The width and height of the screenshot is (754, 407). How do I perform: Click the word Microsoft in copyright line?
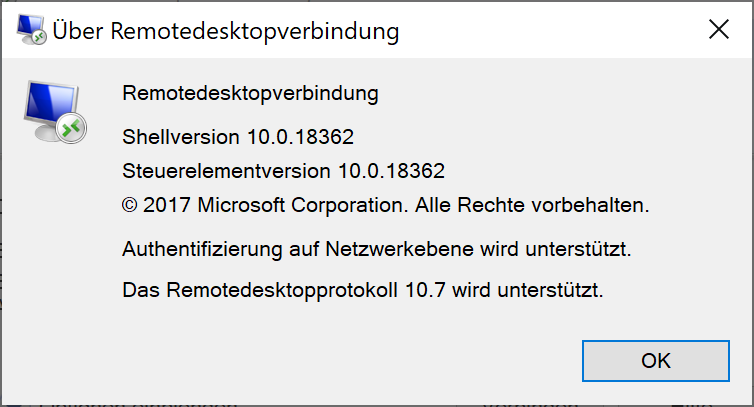point(241,205)
